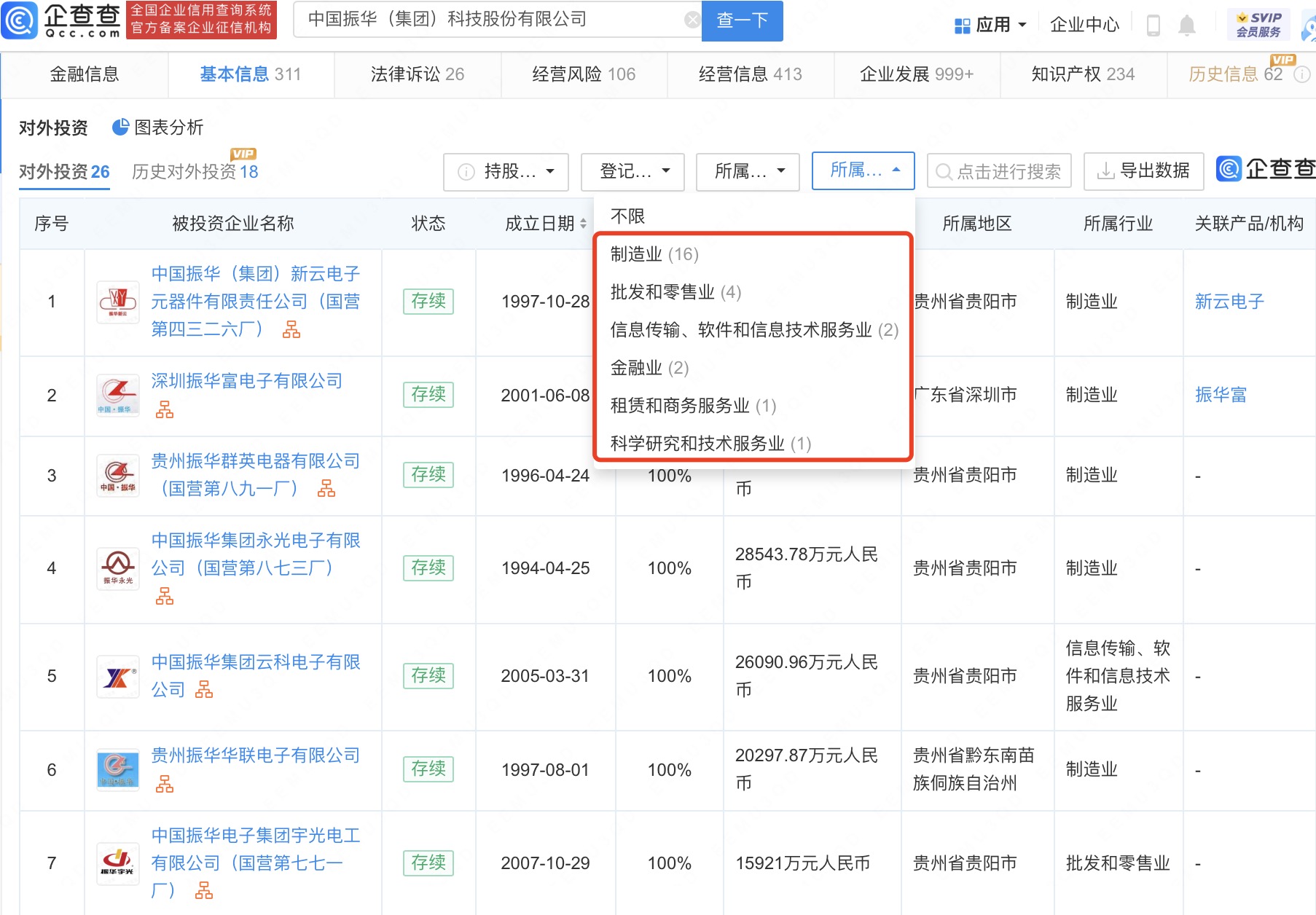Open equity structure icon for 深圳振华富电子
Viewport: 1316px width, 915px height.
coord(165,410)
